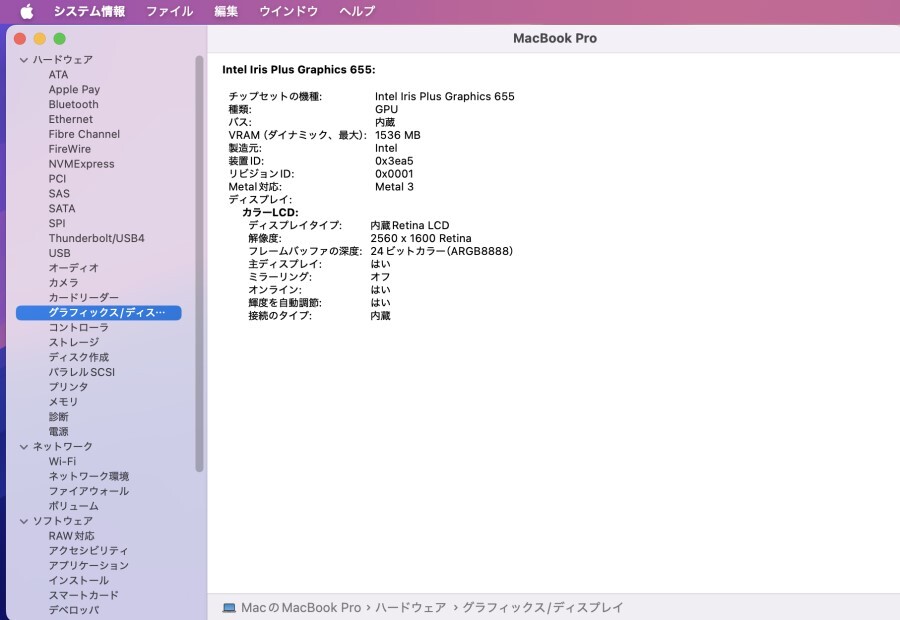This screenshot has height=620, width=900.
Task: Open the ヘルプ menu
Action: click(x=357, y=11)
